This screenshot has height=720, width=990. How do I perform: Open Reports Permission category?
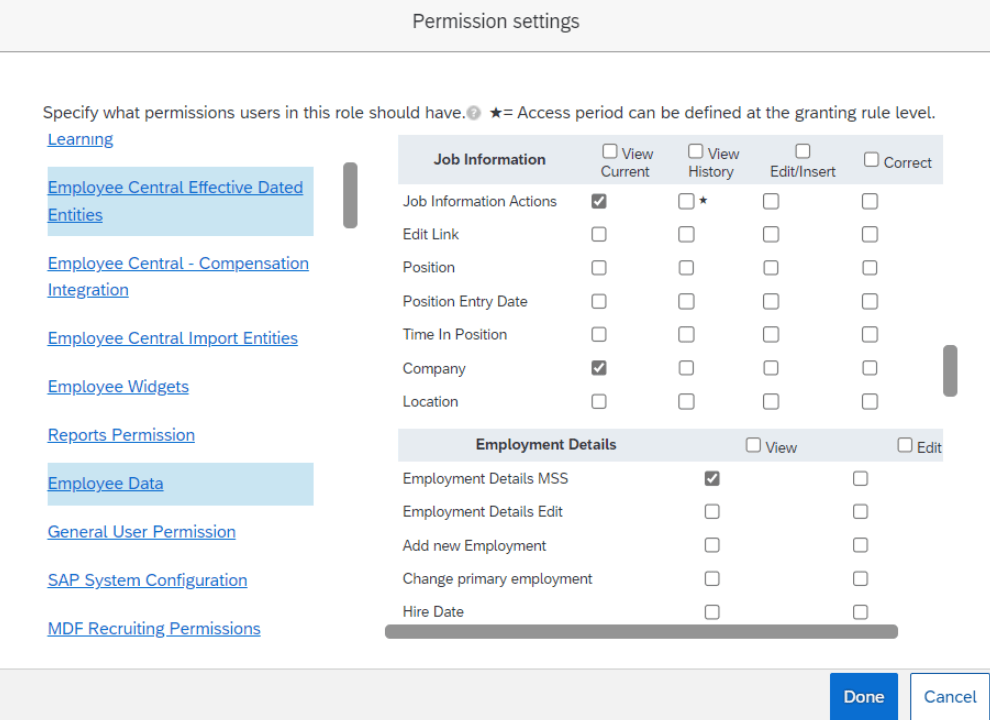pos(121,435)
